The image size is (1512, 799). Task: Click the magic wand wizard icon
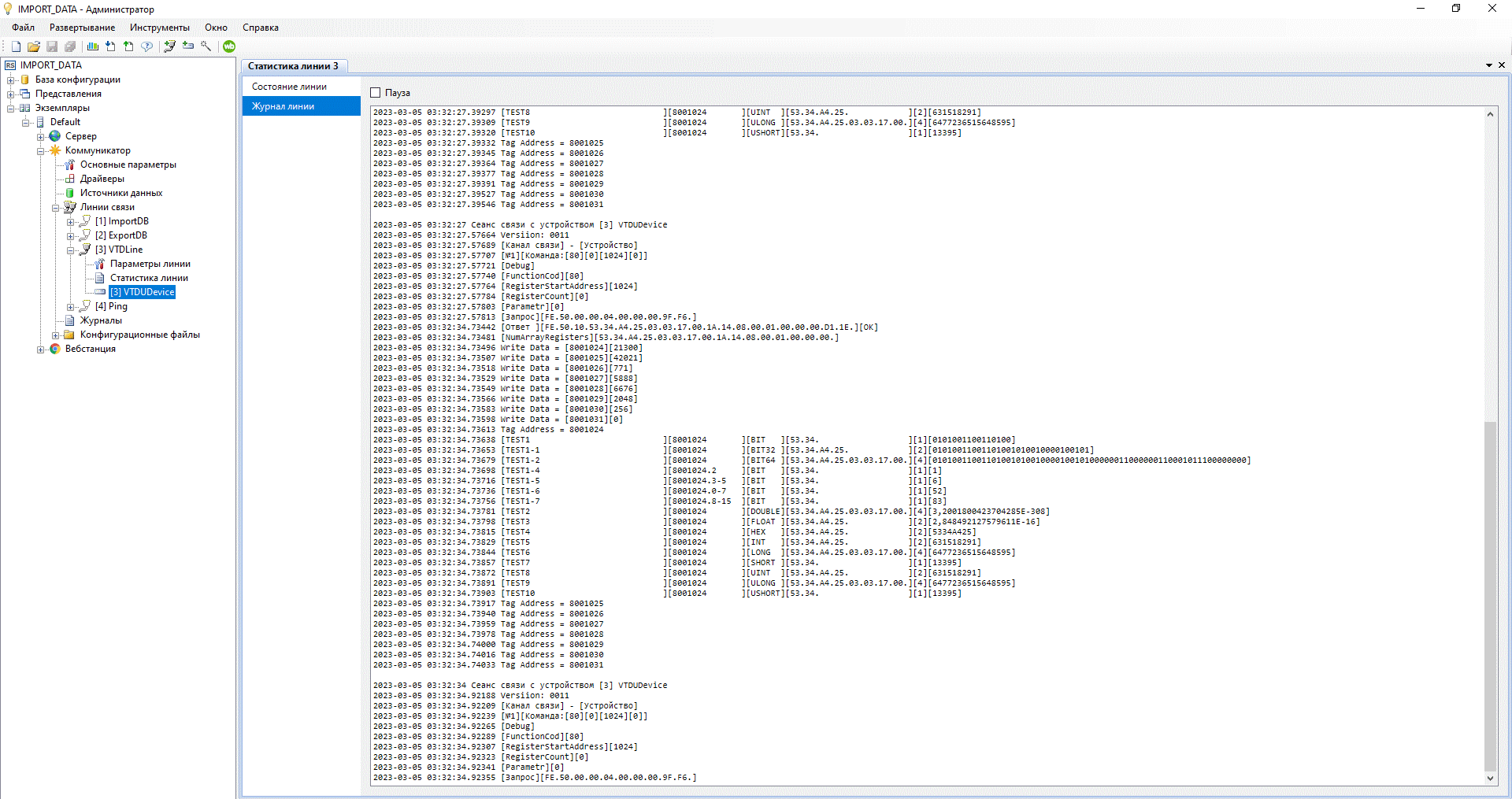tap(206, 46)
